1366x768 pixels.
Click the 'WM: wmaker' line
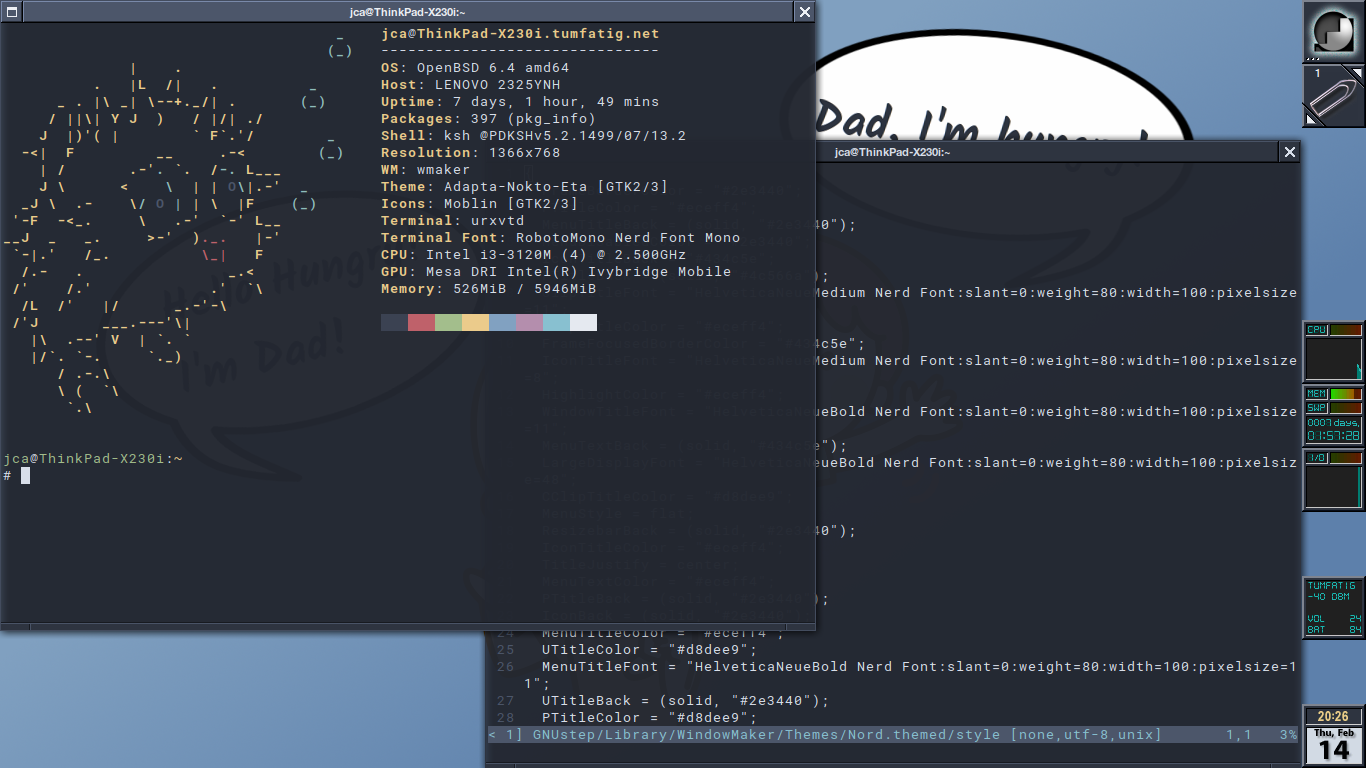coord(426,170)
